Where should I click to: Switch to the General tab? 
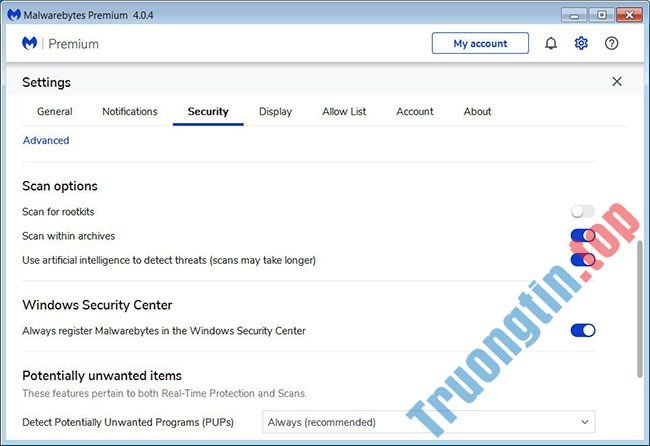55,112
